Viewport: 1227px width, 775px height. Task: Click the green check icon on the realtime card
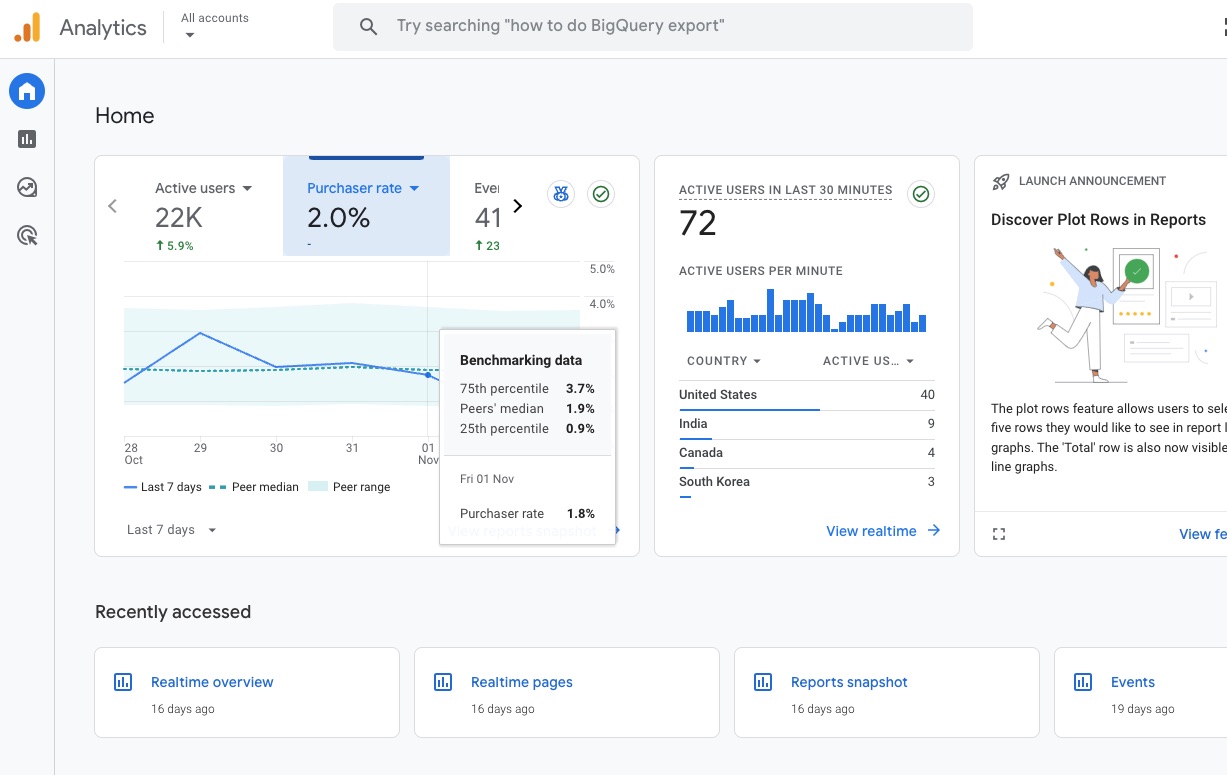tap(921, 194)
